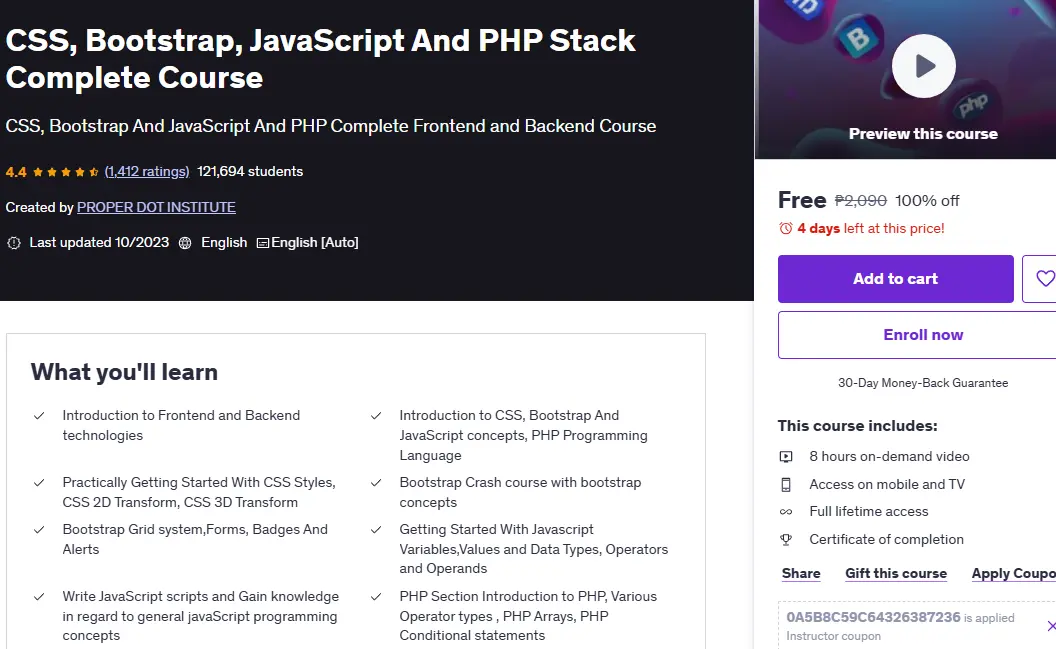The width and height of the screenshot is (1056, 649).
Task: Click the English language text
Action: click(x=224, y=242)
